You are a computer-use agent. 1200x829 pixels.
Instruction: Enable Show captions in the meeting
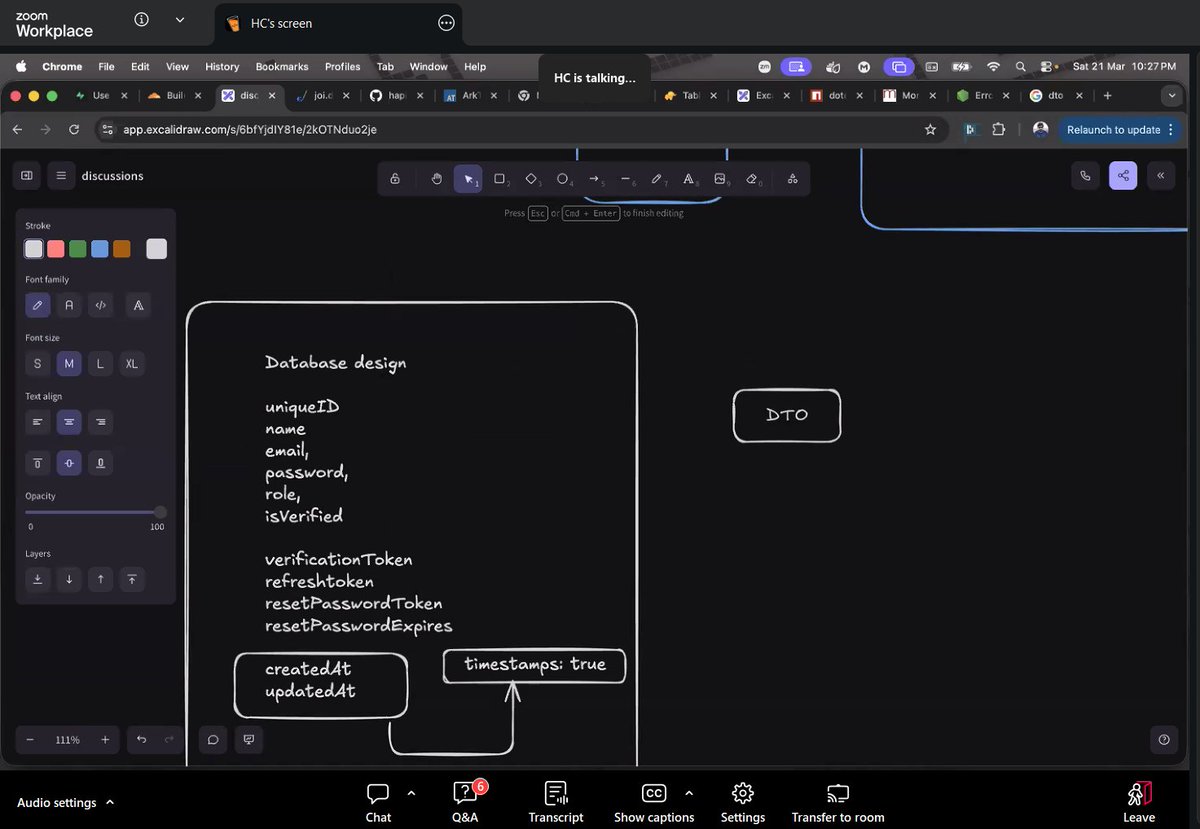tap(654, 800)
